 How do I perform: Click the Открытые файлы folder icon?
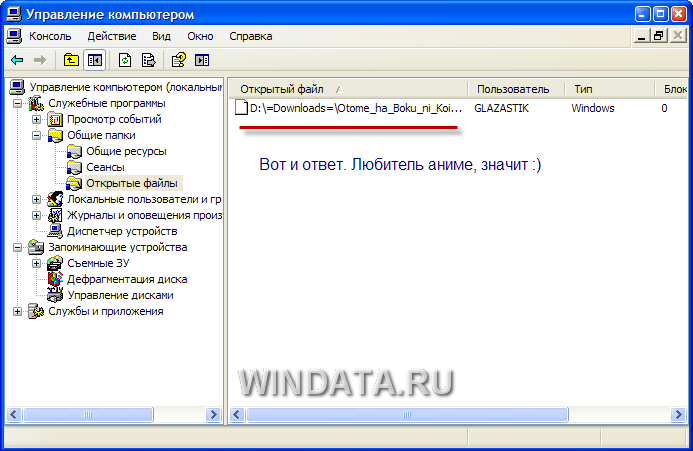(x=74, y=183)
